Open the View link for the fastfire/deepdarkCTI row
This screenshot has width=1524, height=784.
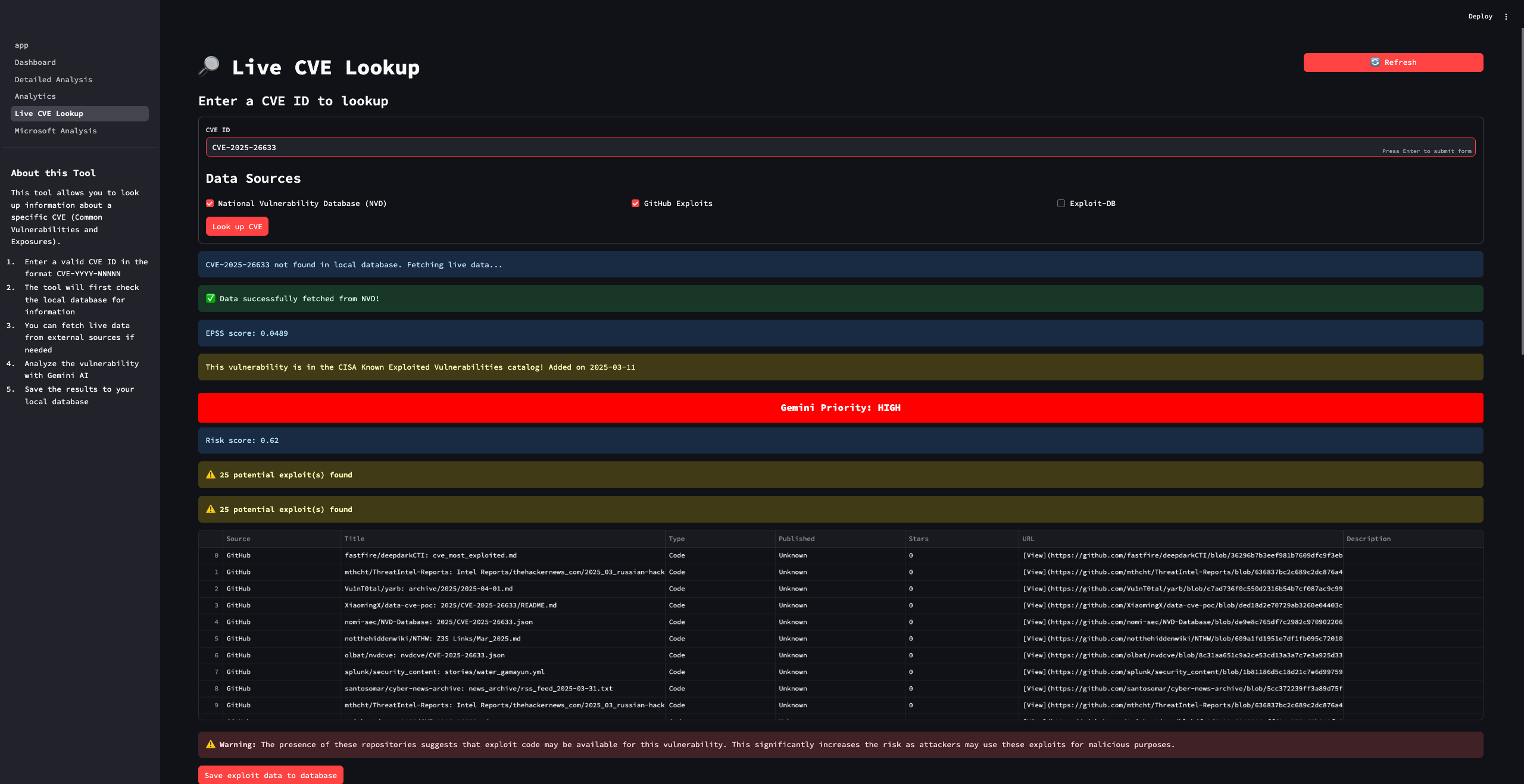pyautogui.click(x=1034, y=555)
